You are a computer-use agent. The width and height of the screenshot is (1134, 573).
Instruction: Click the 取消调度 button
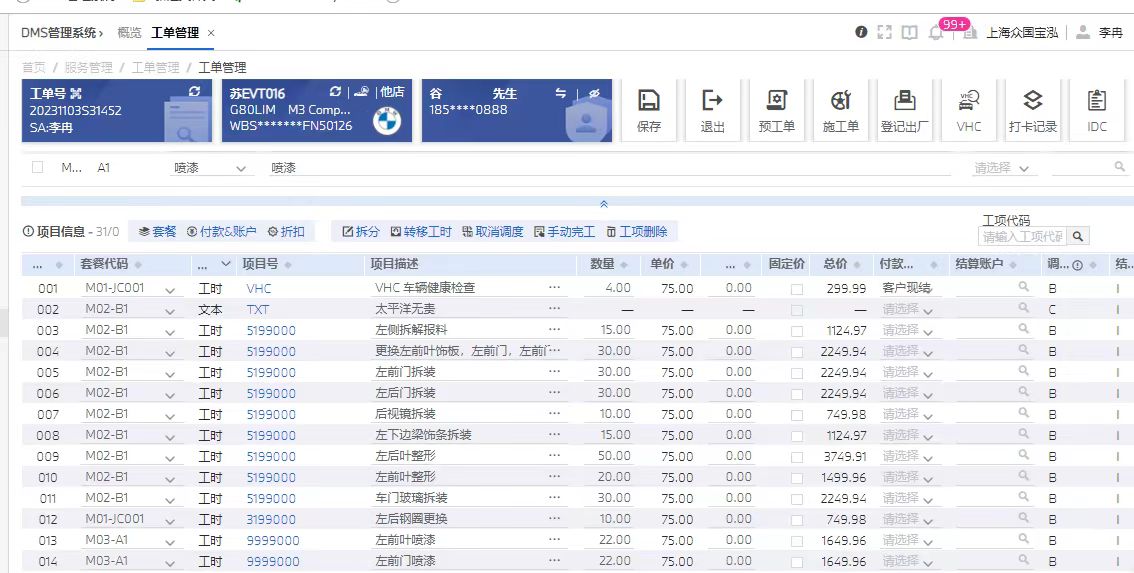pos(493,232)
